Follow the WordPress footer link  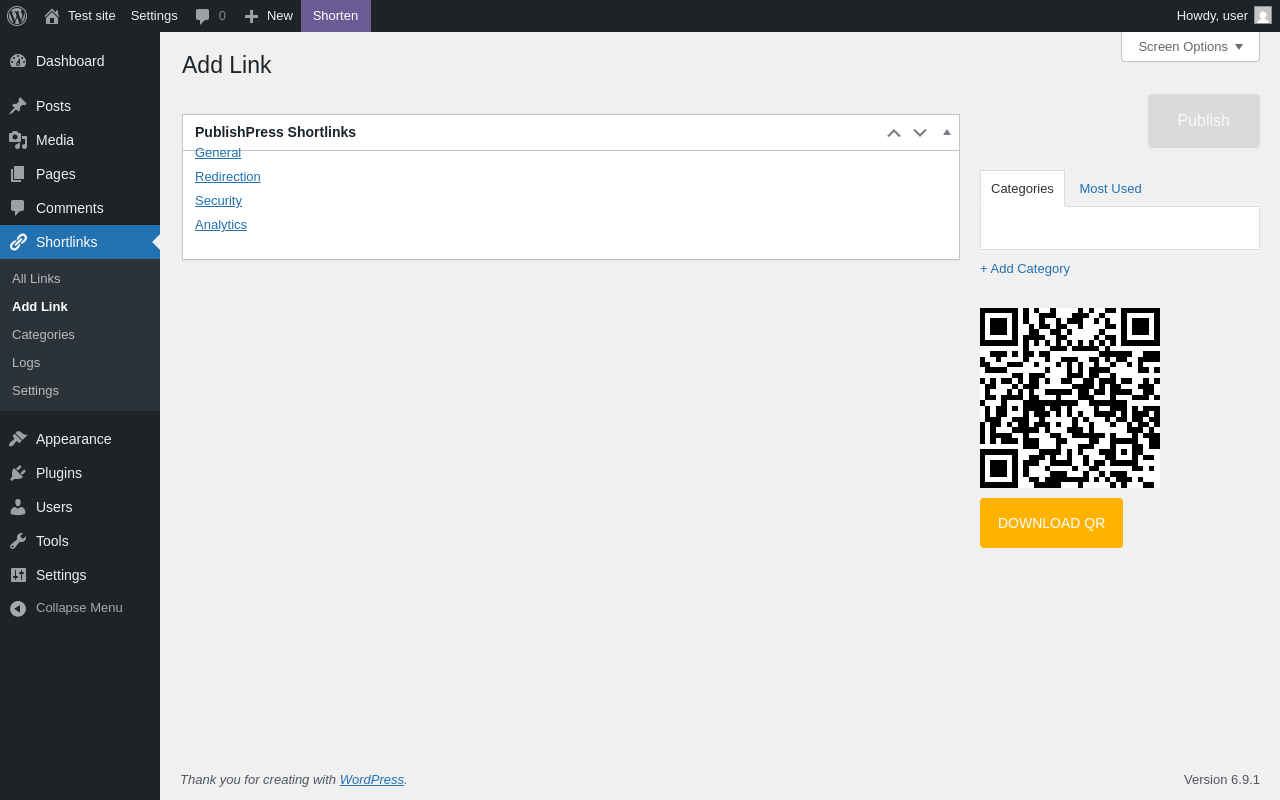point(372,780)
